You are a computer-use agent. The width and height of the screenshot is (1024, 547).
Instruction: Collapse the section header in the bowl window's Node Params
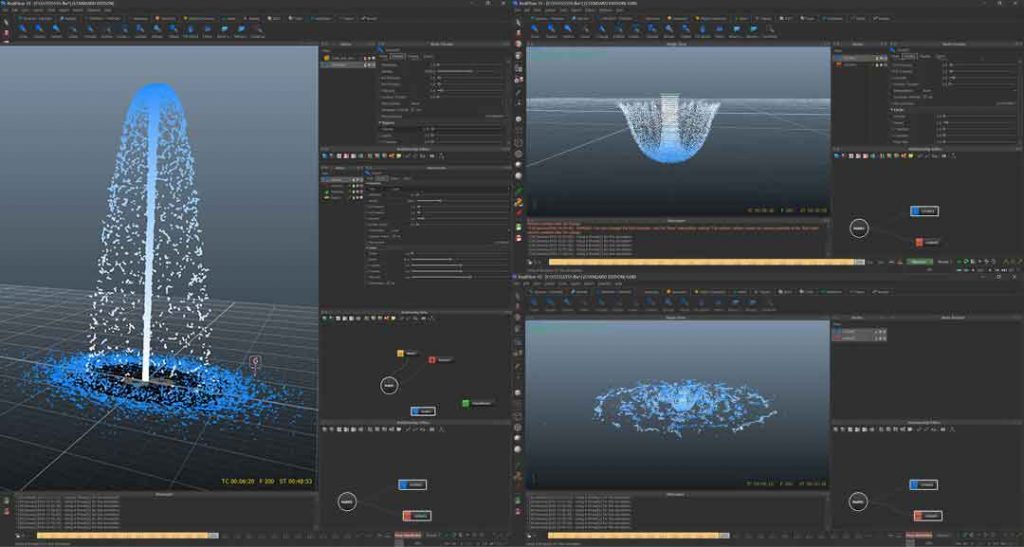pos(893,108)
